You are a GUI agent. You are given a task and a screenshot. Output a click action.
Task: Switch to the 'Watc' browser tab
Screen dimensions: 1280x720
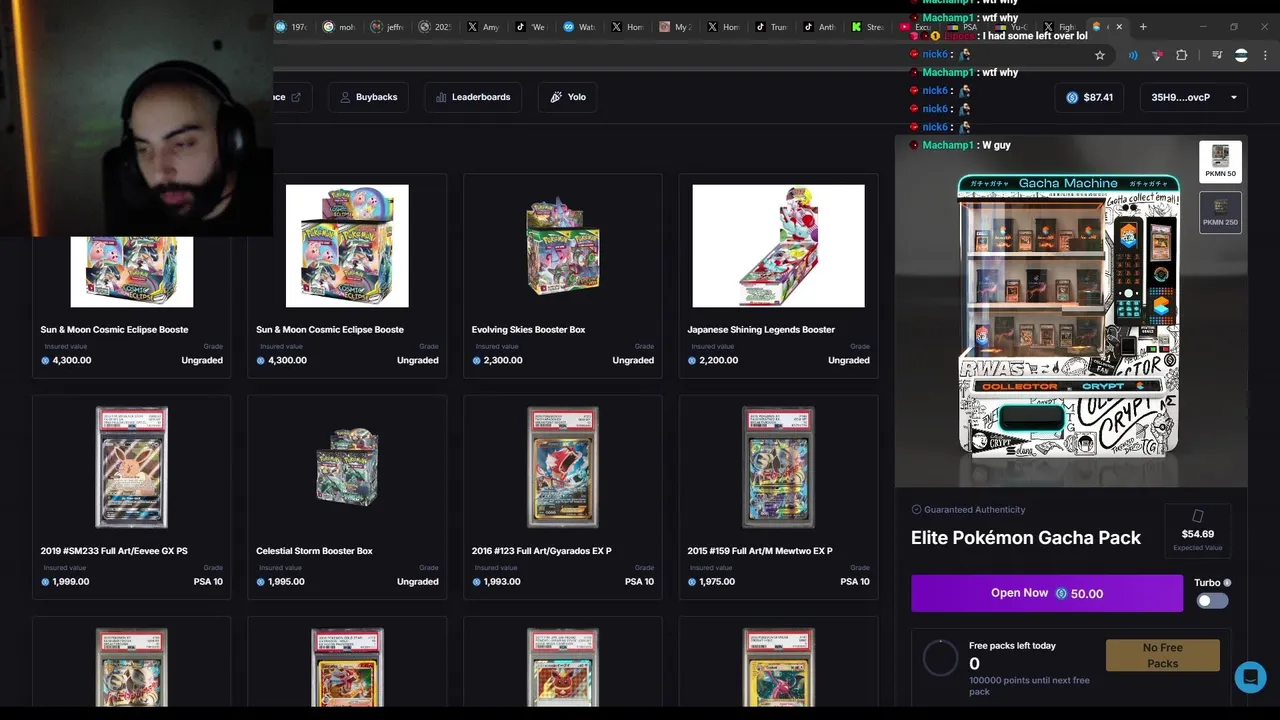580,27
